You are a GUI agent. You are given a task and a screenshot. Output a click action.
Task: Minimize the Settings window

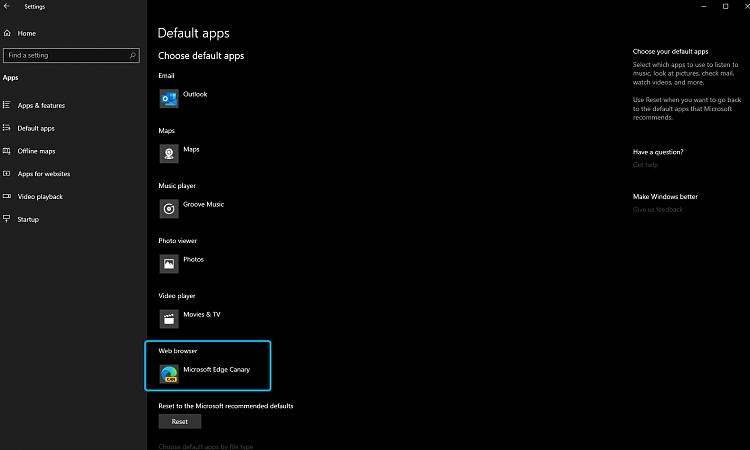(x=704, y=6)
